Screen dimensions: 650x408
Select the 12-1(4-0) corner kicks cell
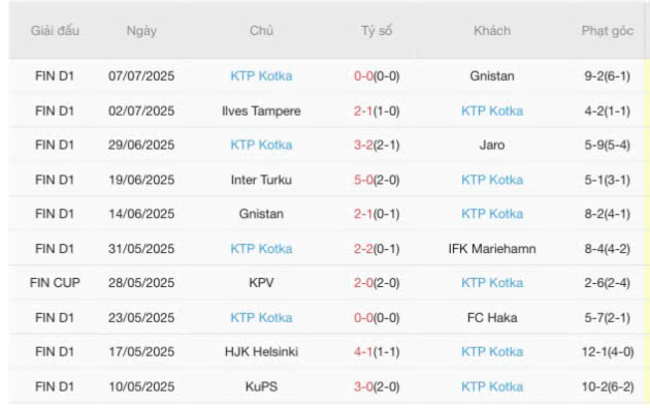pos(607,352)
